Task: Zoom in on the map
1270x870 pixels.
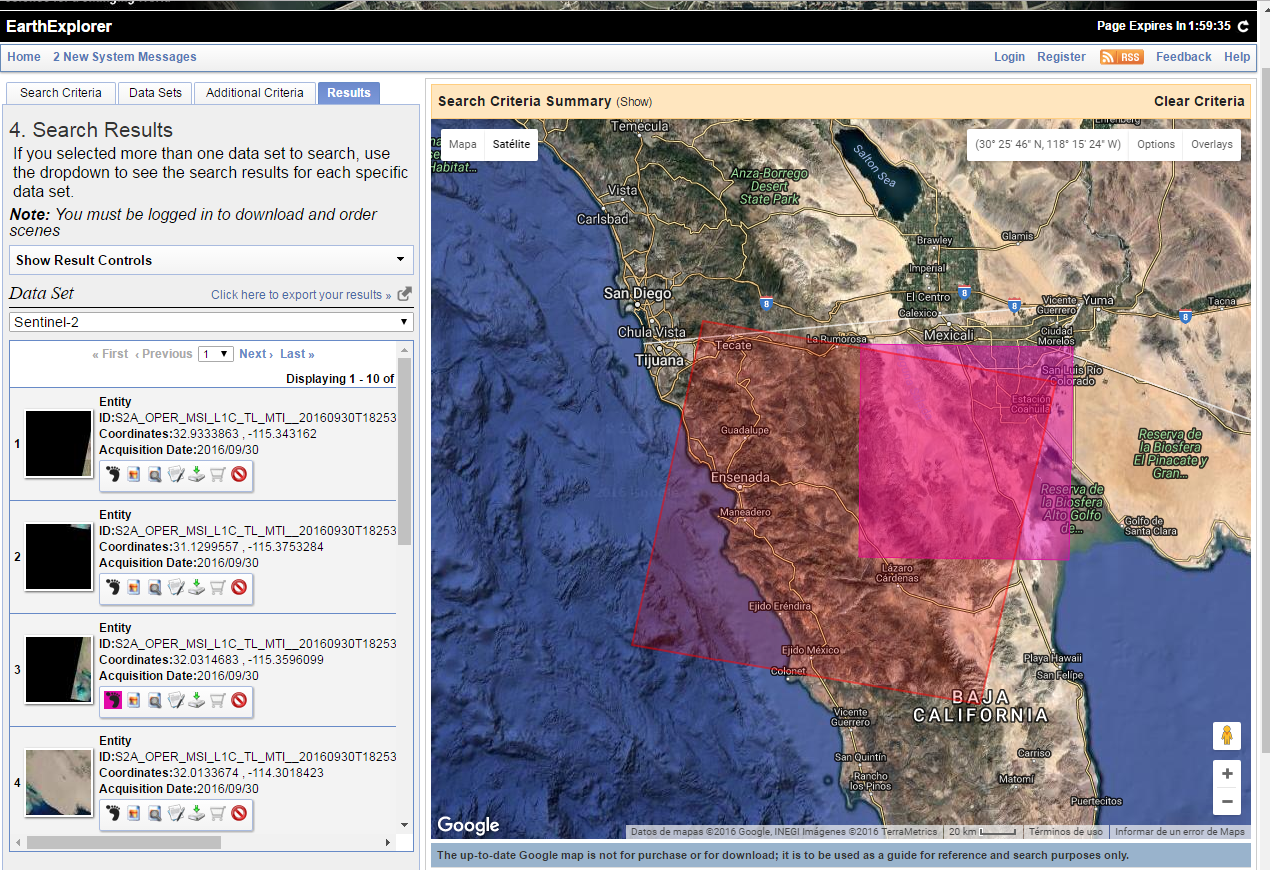Action: 1227,774
